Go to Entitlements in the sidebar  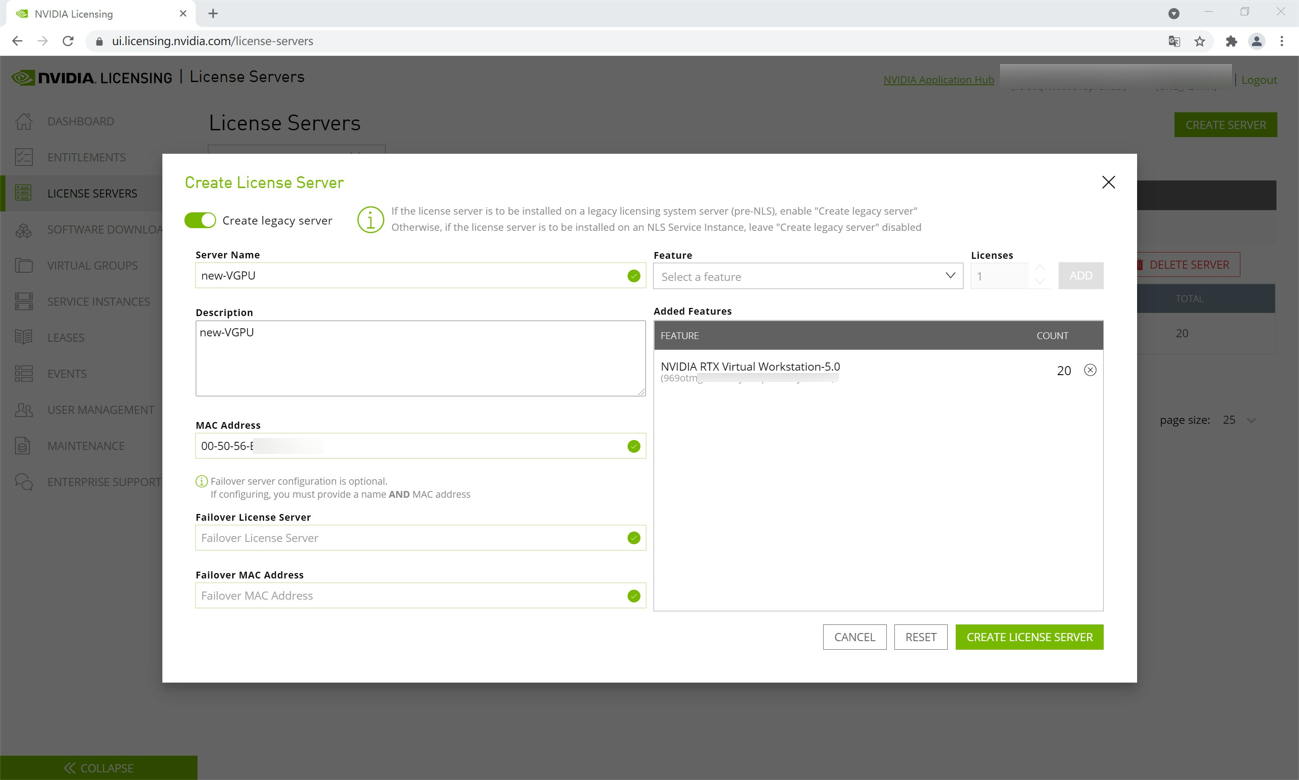click(x=86, y=157)
